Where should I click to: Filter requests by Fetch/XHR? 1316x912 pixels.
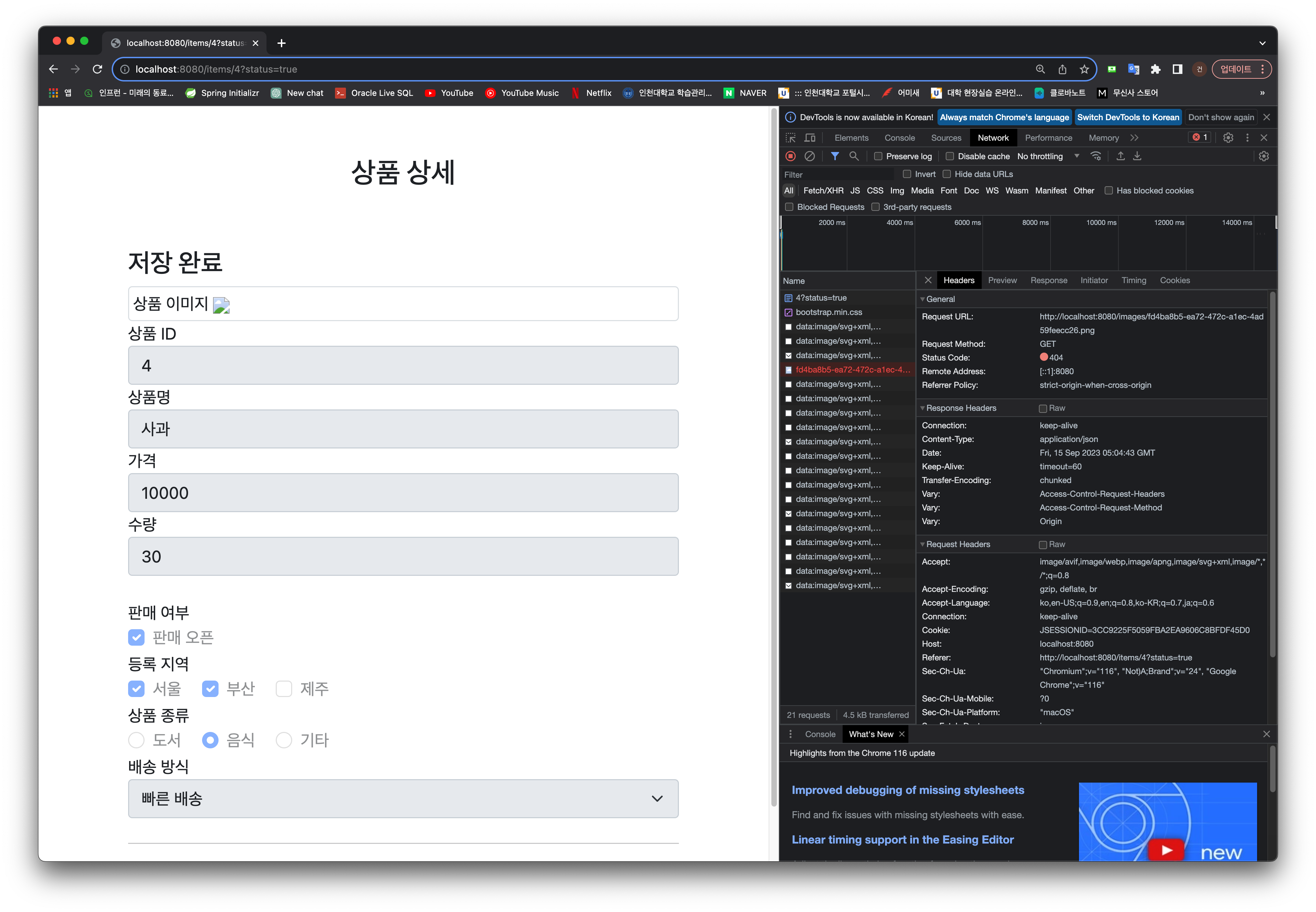pos(823,191)
